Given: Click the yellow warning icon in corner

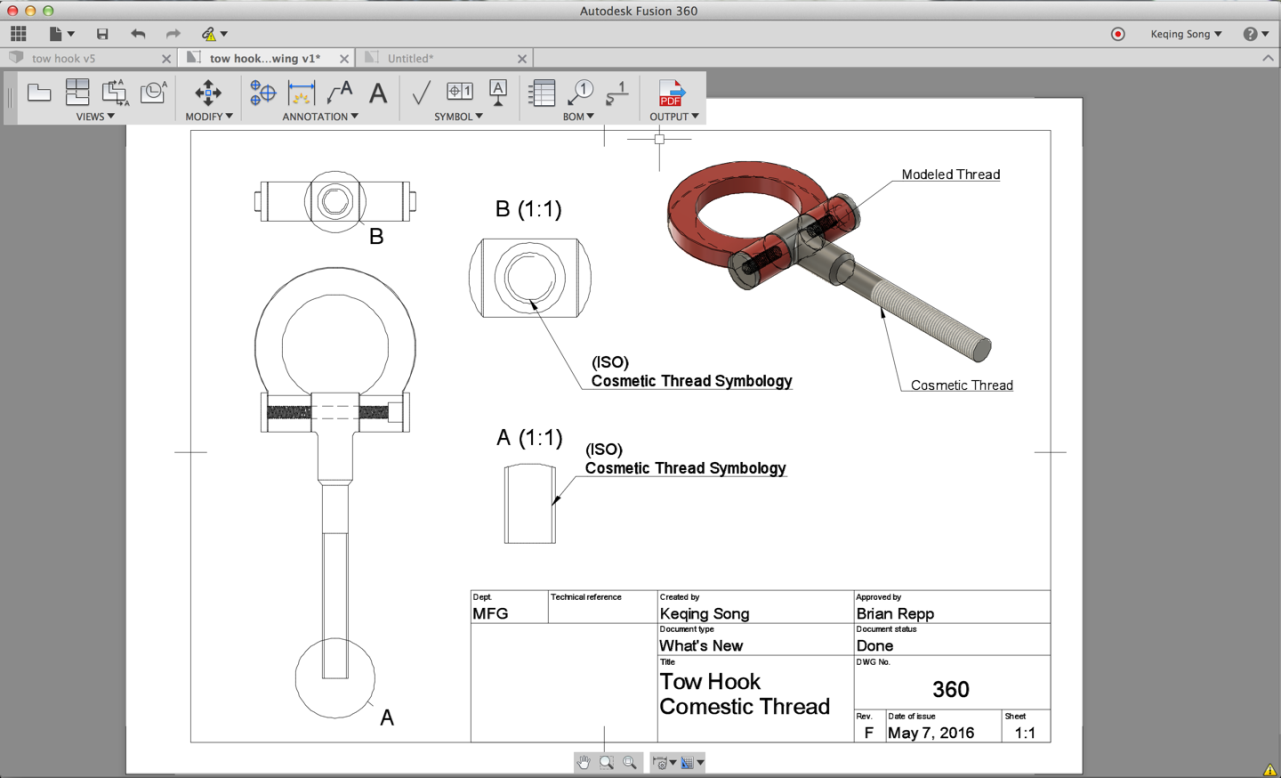Looking at the screenshot, I should click(1269, 769).
